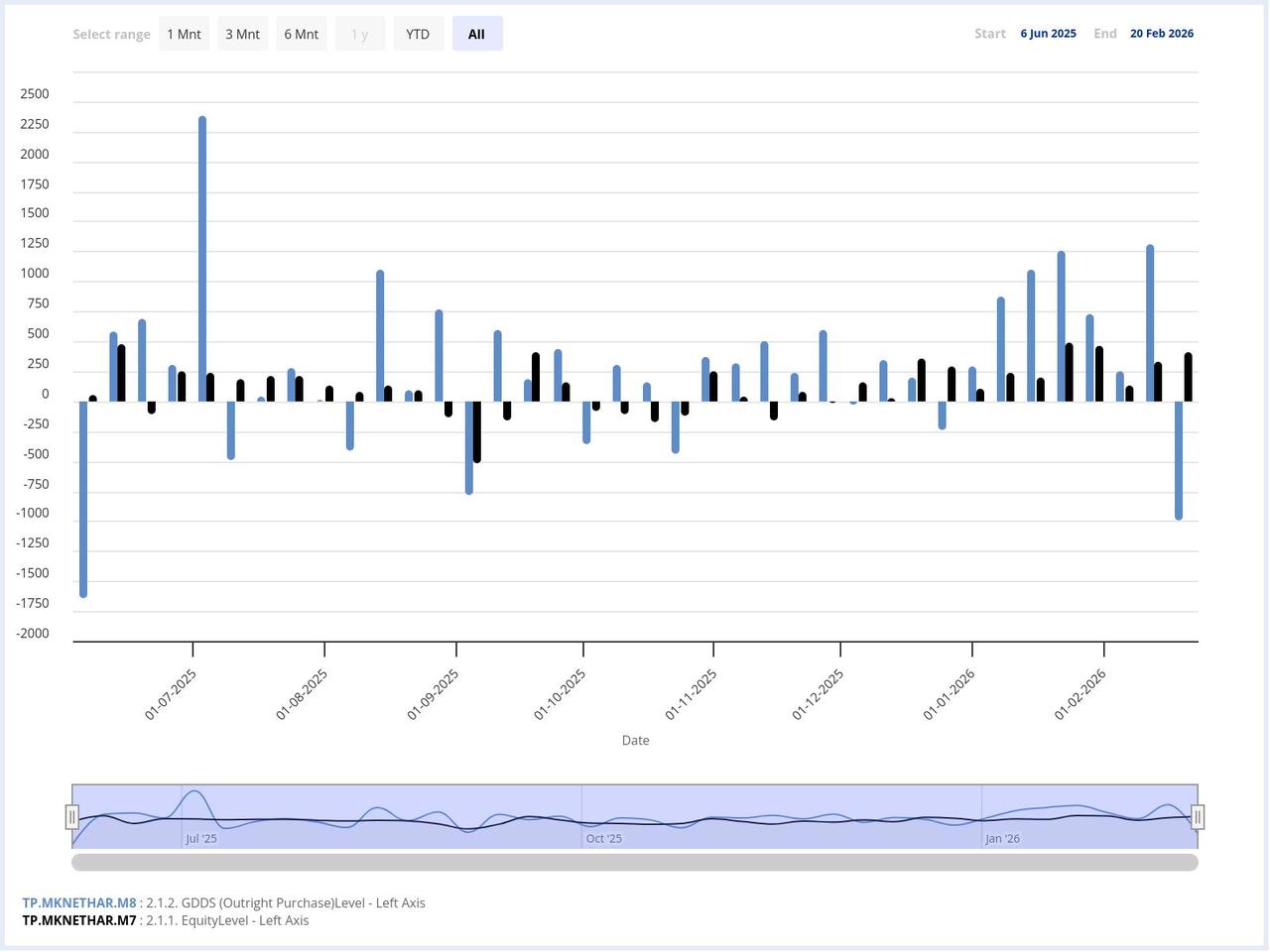Image resolution: width=1270 pixels, height=952 pixels.
Task: Click the Jan '26 section of the navigator
Action: (x=1003, y=838)
